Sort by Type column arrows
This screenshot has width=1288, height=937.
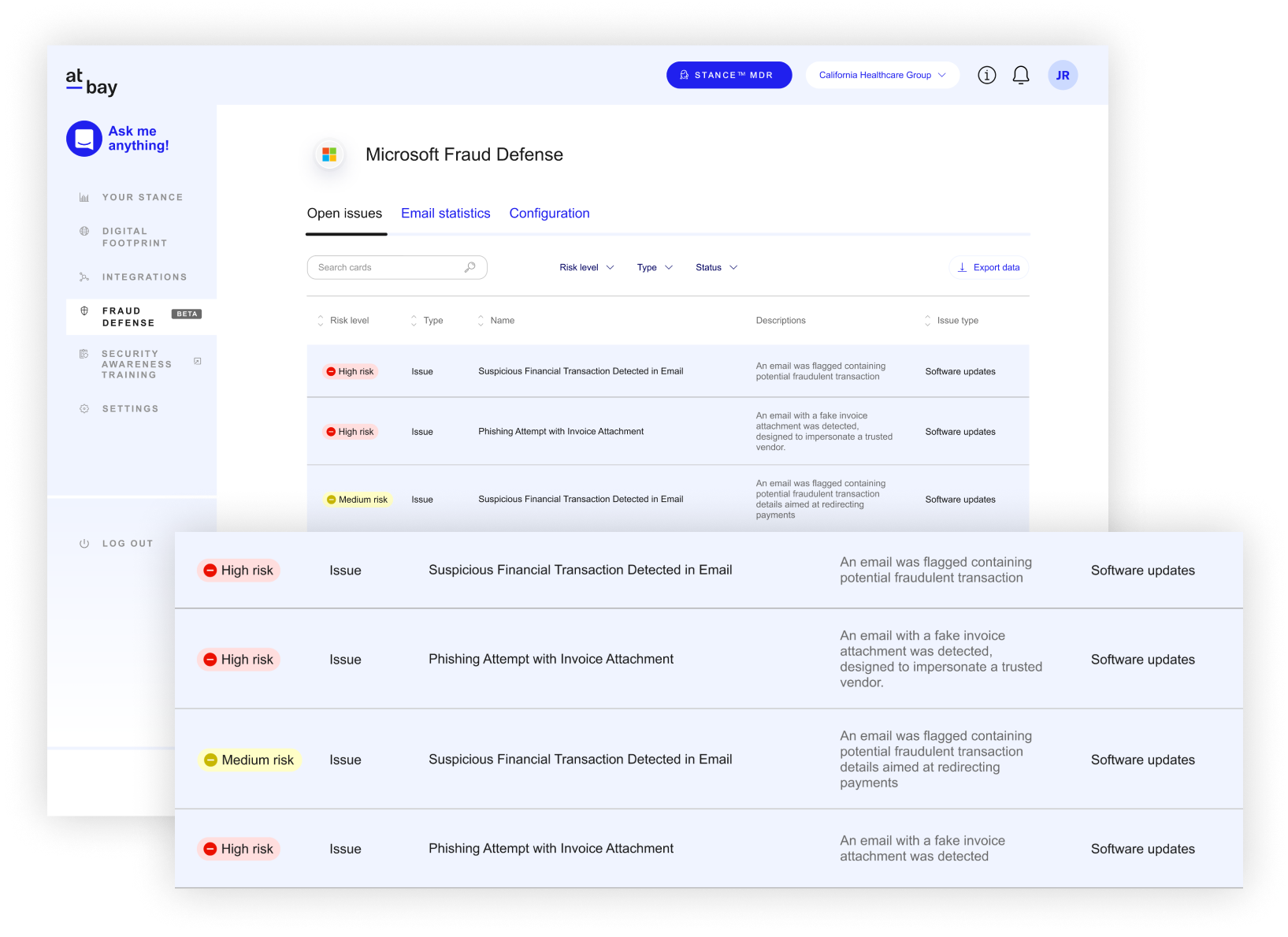414,321
